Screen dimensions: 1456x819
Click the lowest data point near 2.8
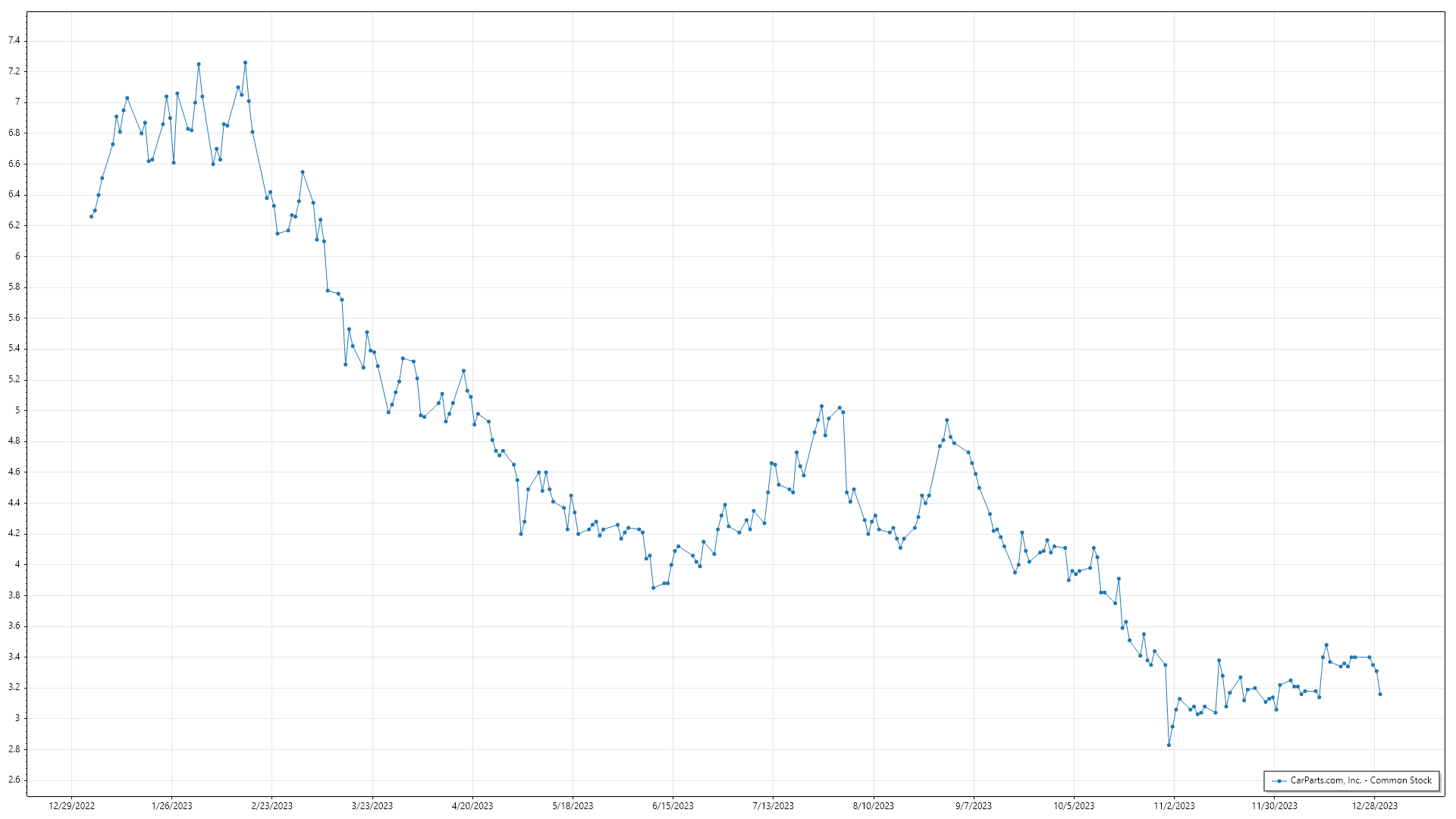click(1169, 745)
